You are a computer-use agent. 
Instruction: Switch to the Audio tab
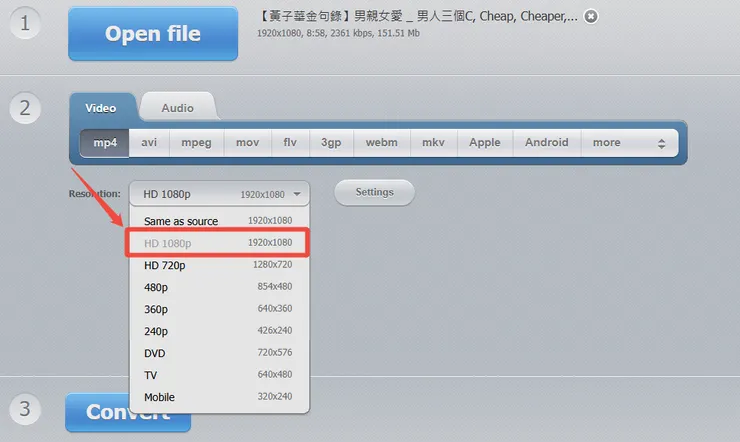[177, 108]
